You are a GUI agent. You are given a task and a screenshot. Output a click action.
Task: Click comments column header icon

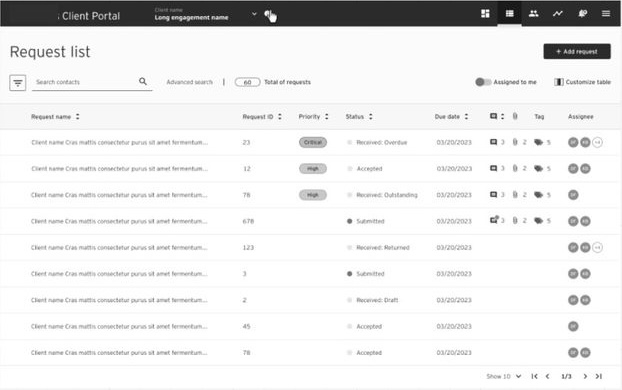[493, 116]
